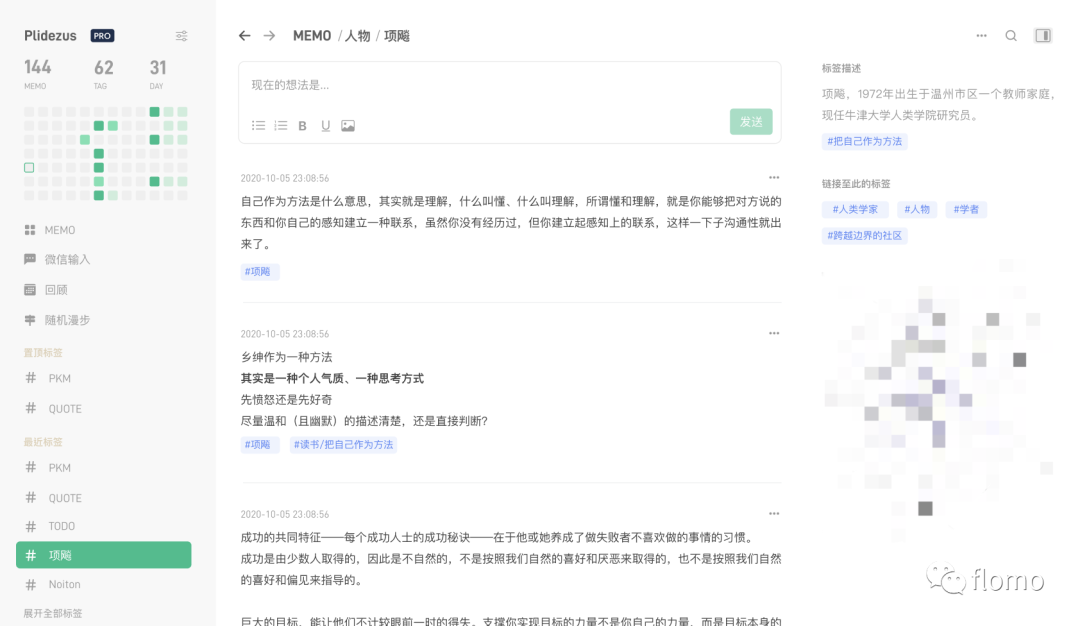Image resolution: width=1080 pixels, height=626 pixels.
Task: Toggle the right sidebar panel icon
Action: (x=1043, y=36)
